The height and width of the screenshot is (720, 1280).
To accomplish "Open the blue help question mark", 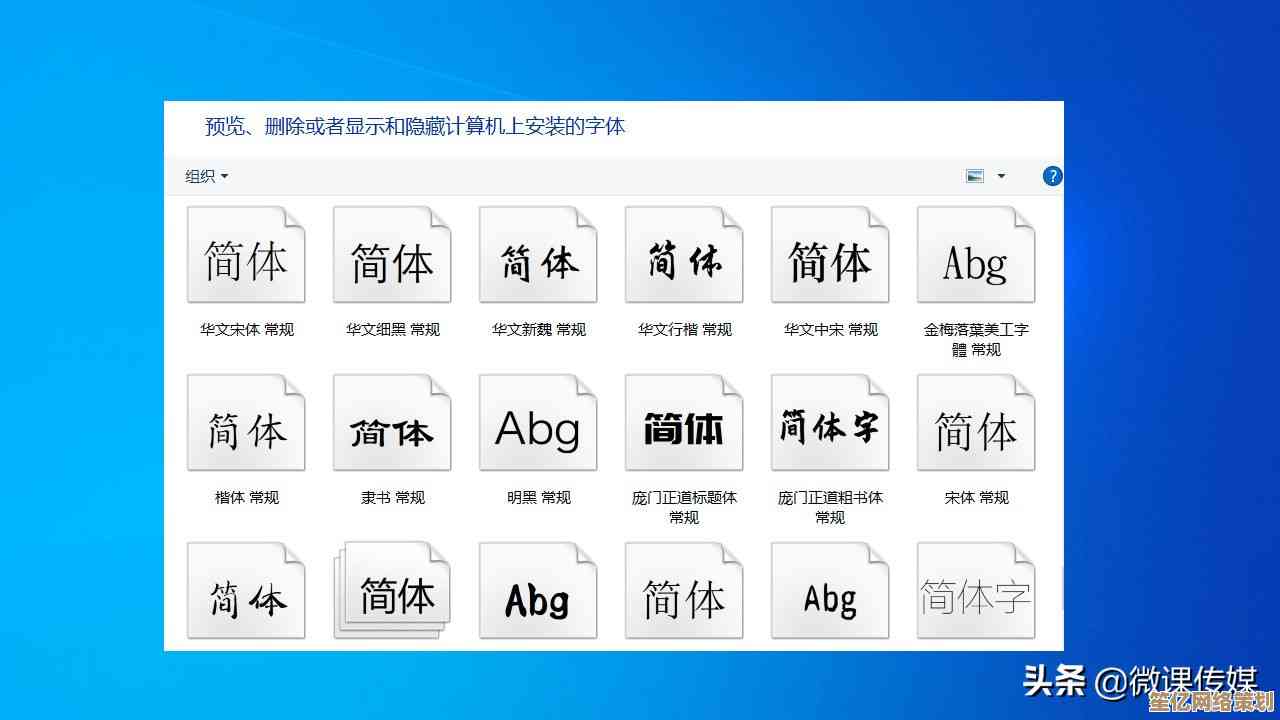I will point(1052,176).
